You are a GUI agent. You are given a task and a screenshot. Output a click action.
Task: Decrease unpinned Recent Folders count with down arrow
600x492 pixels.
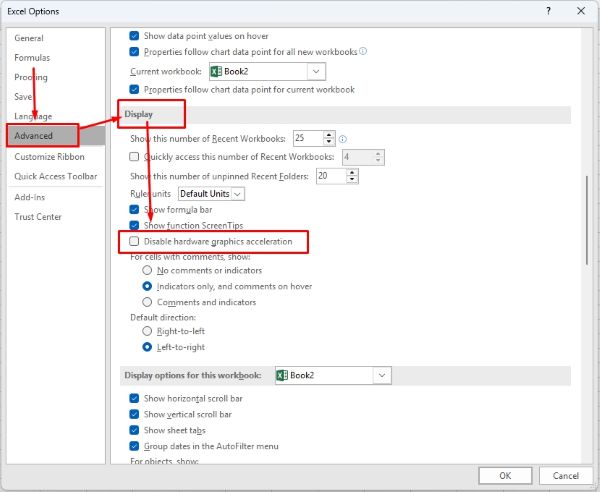pos(352,180)
